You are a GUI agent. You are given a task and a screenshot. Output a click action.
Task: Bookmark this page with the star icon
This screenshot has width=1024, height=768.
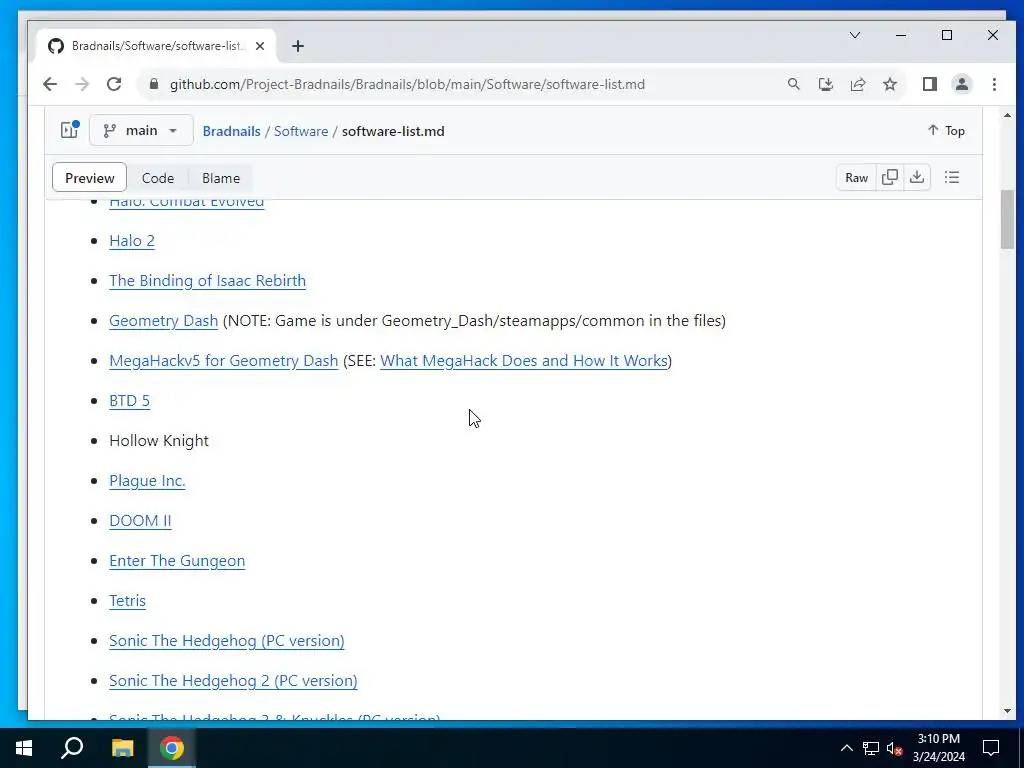pyautogui.click(x=889, y=84)
